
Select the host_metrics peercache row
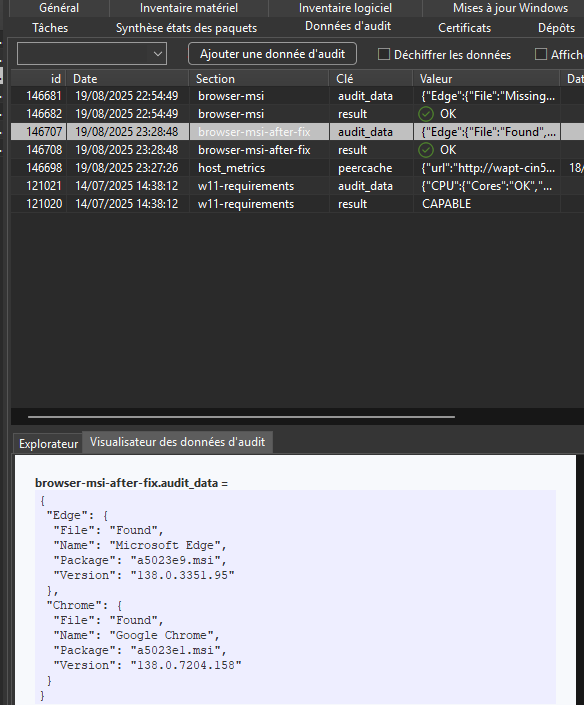(297, 168)
